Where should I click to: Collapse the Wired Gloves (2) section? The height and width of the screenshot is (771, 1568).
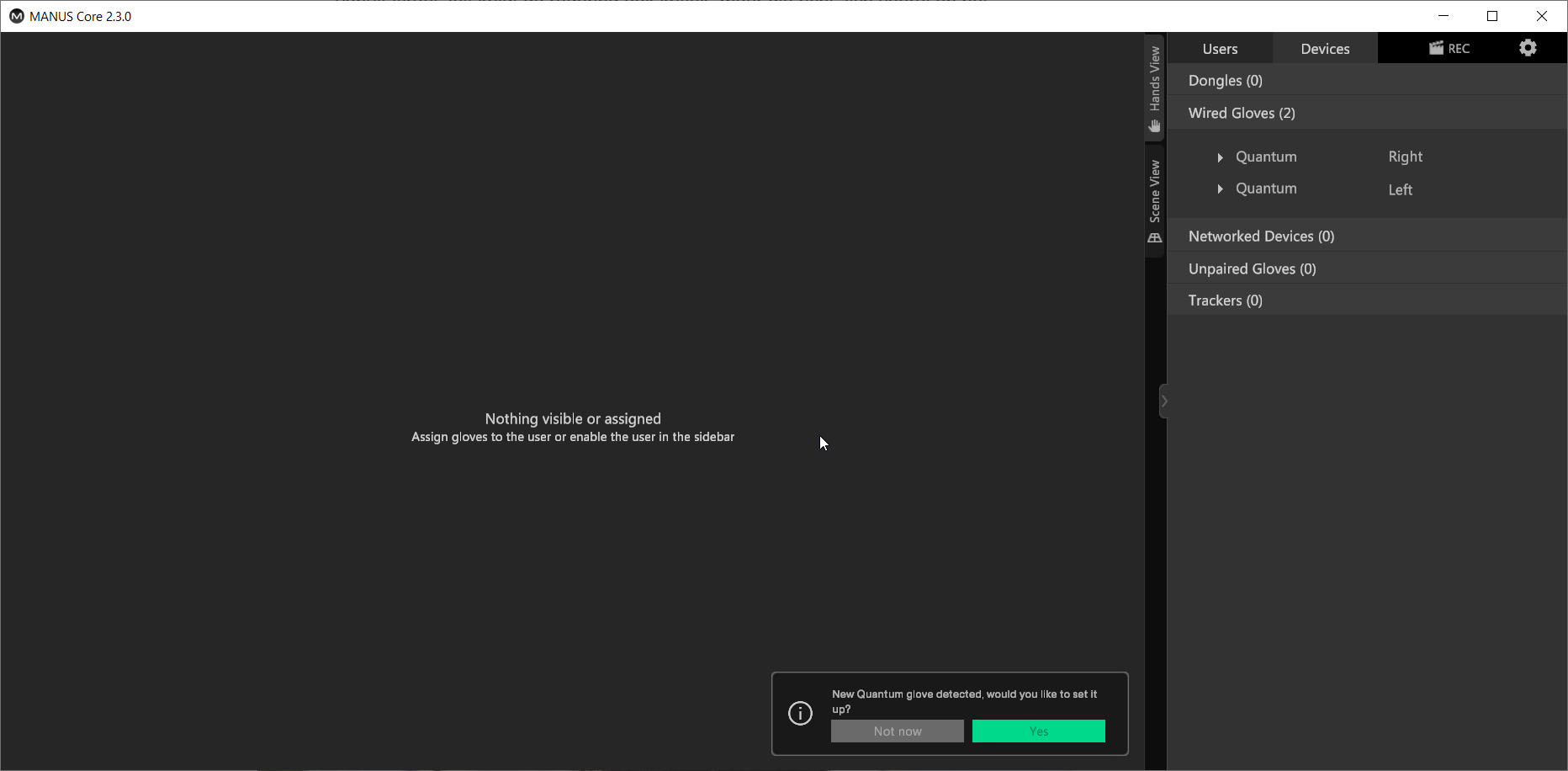pos(1241,114)
